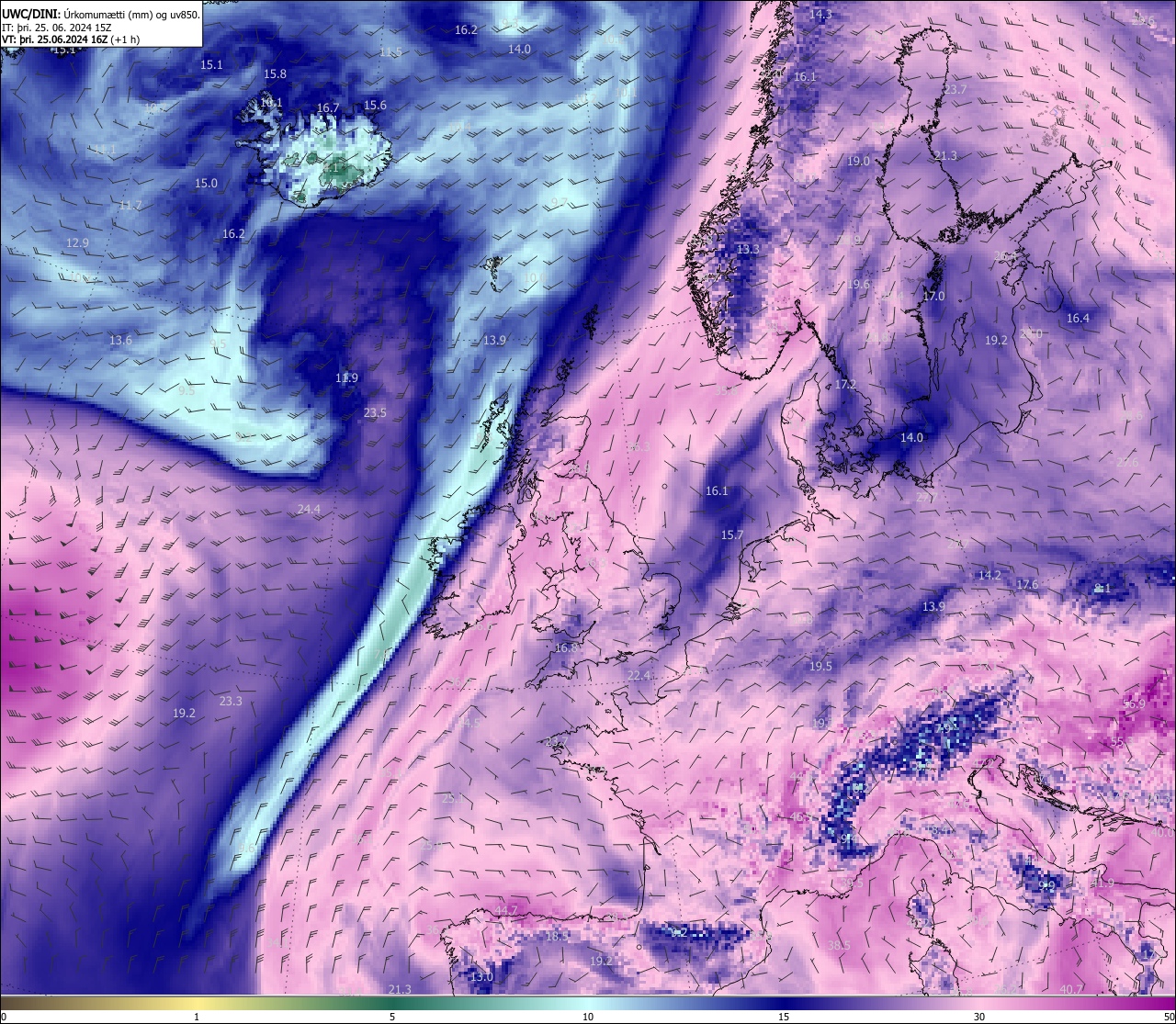The width and height of the screenshot is (1176, 1024).
Task: Click the 24.4 value label
Action: point(309,510)
